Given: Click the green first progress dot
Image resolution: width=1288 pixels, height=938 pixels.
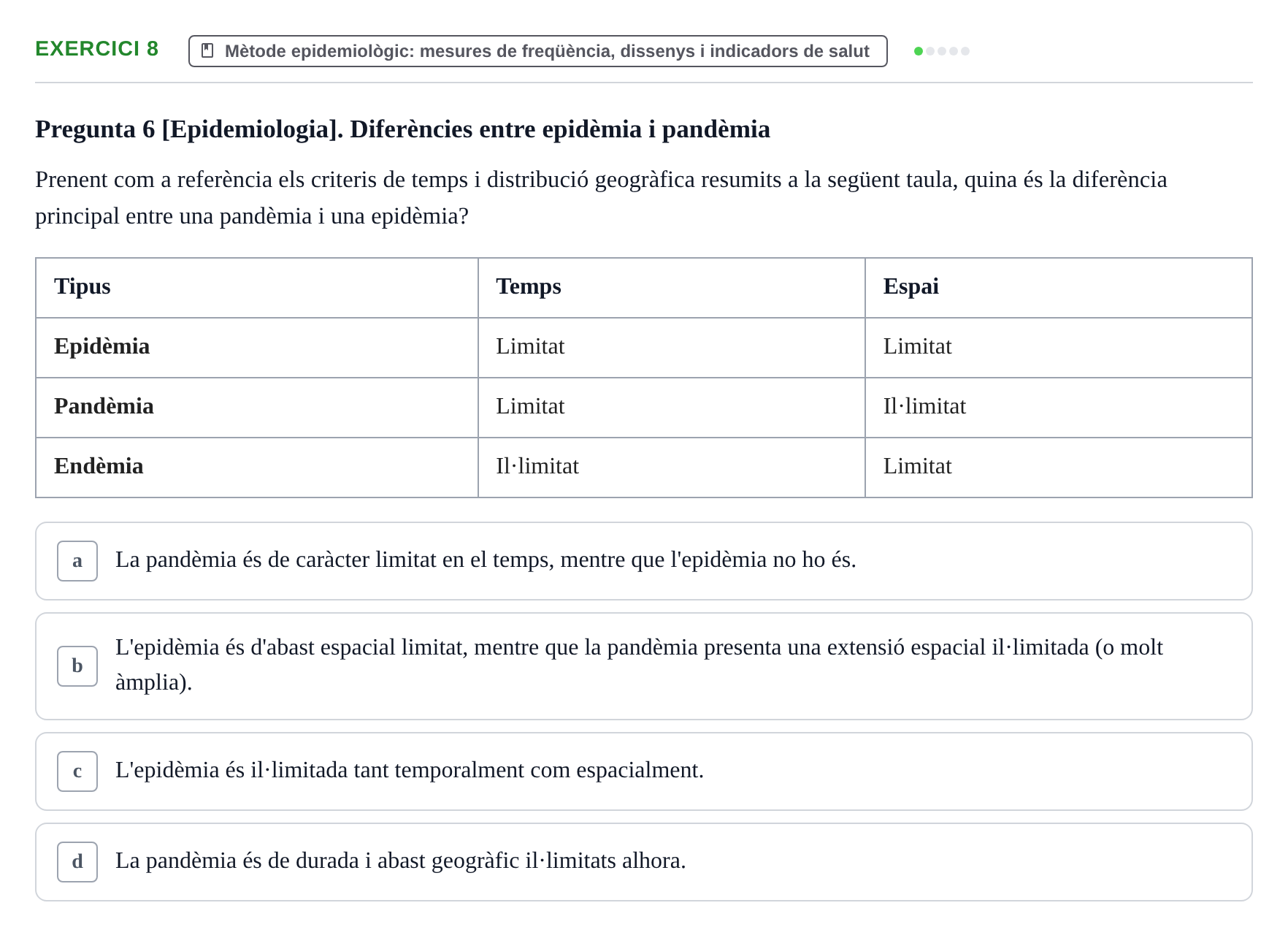Looking at the screenshot, I should click(x=919, y=51).
